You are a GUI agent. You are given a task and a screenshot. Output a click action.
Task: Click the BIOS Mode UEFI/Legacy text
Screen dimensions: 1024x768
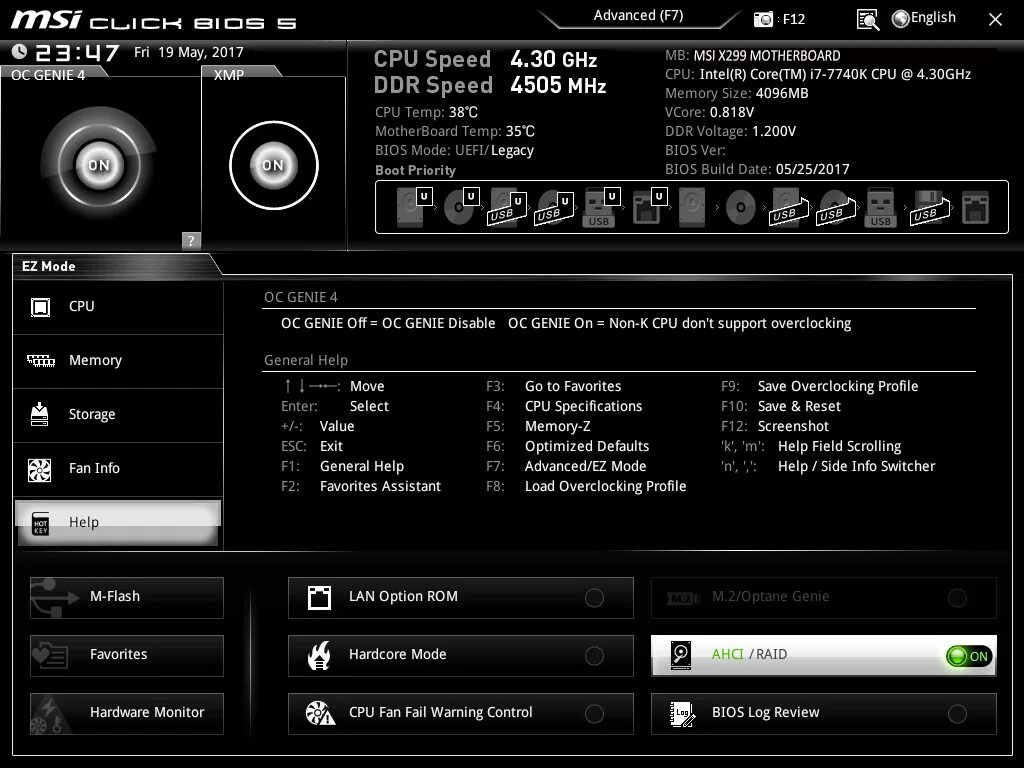coord(454,150)
